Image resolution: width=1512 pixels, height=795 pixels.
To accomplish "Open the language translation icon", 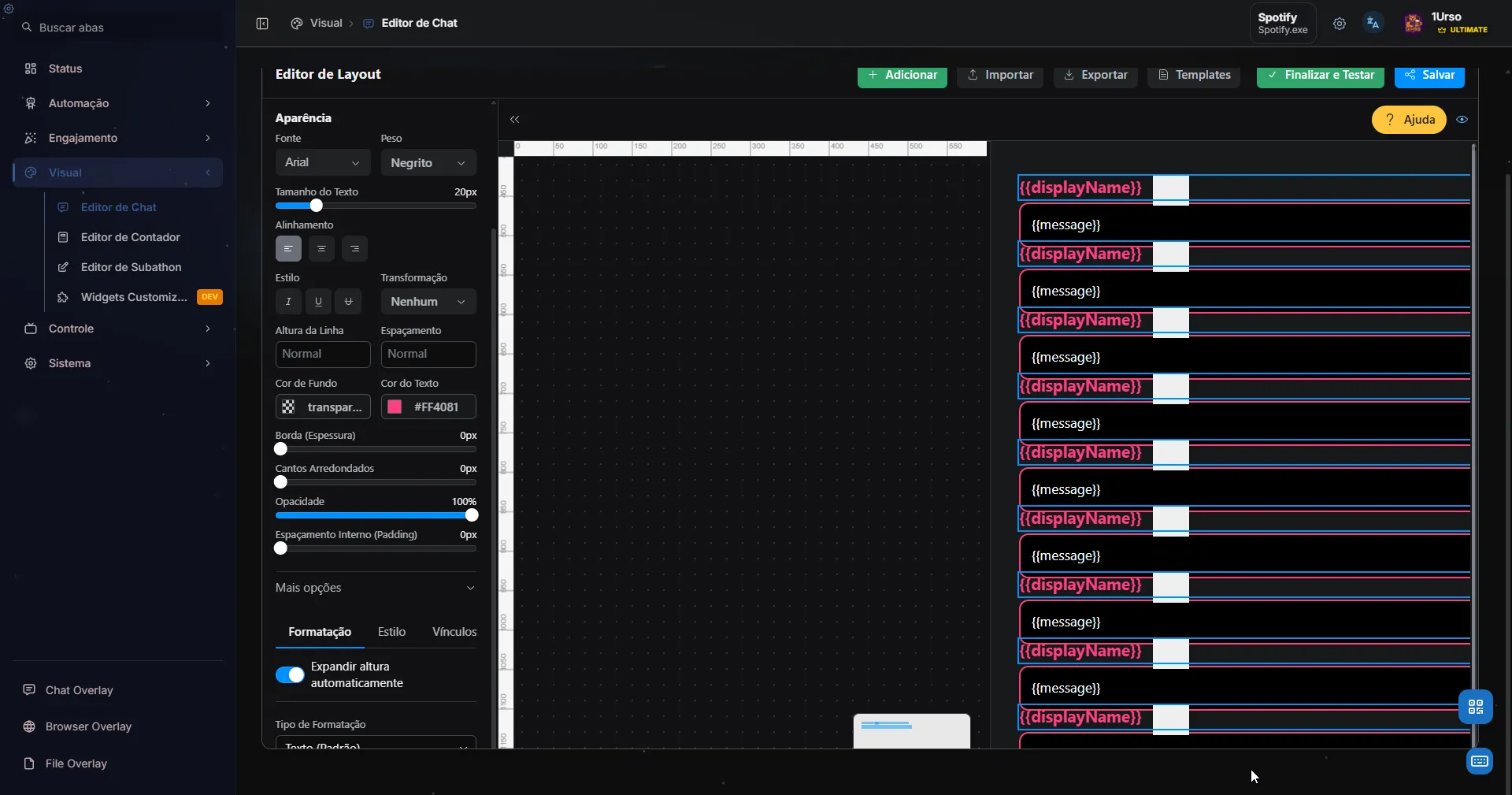I will coord(1373,23).
